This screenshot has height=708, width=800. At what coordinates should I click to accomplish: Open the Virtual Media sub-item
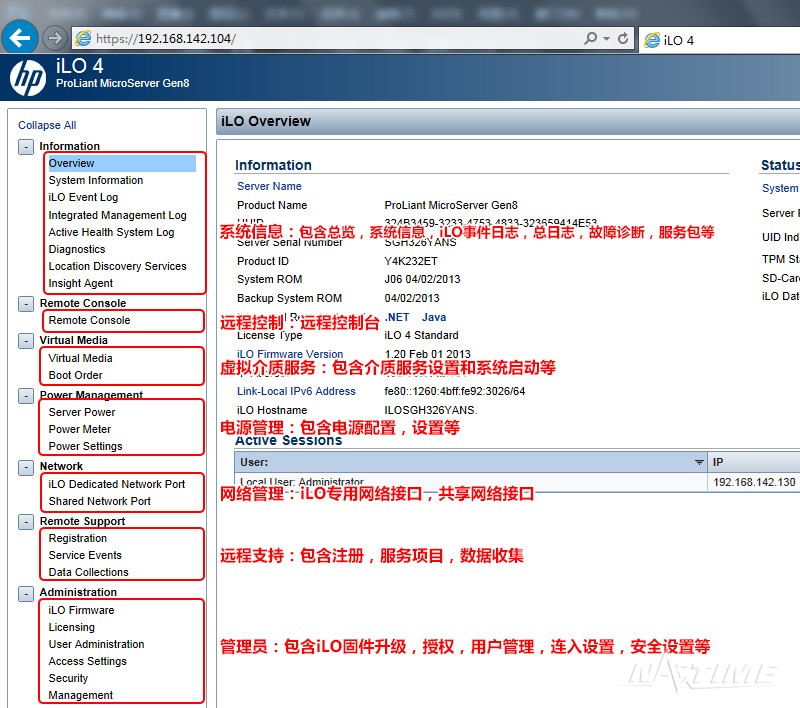(x=80, y=358)
